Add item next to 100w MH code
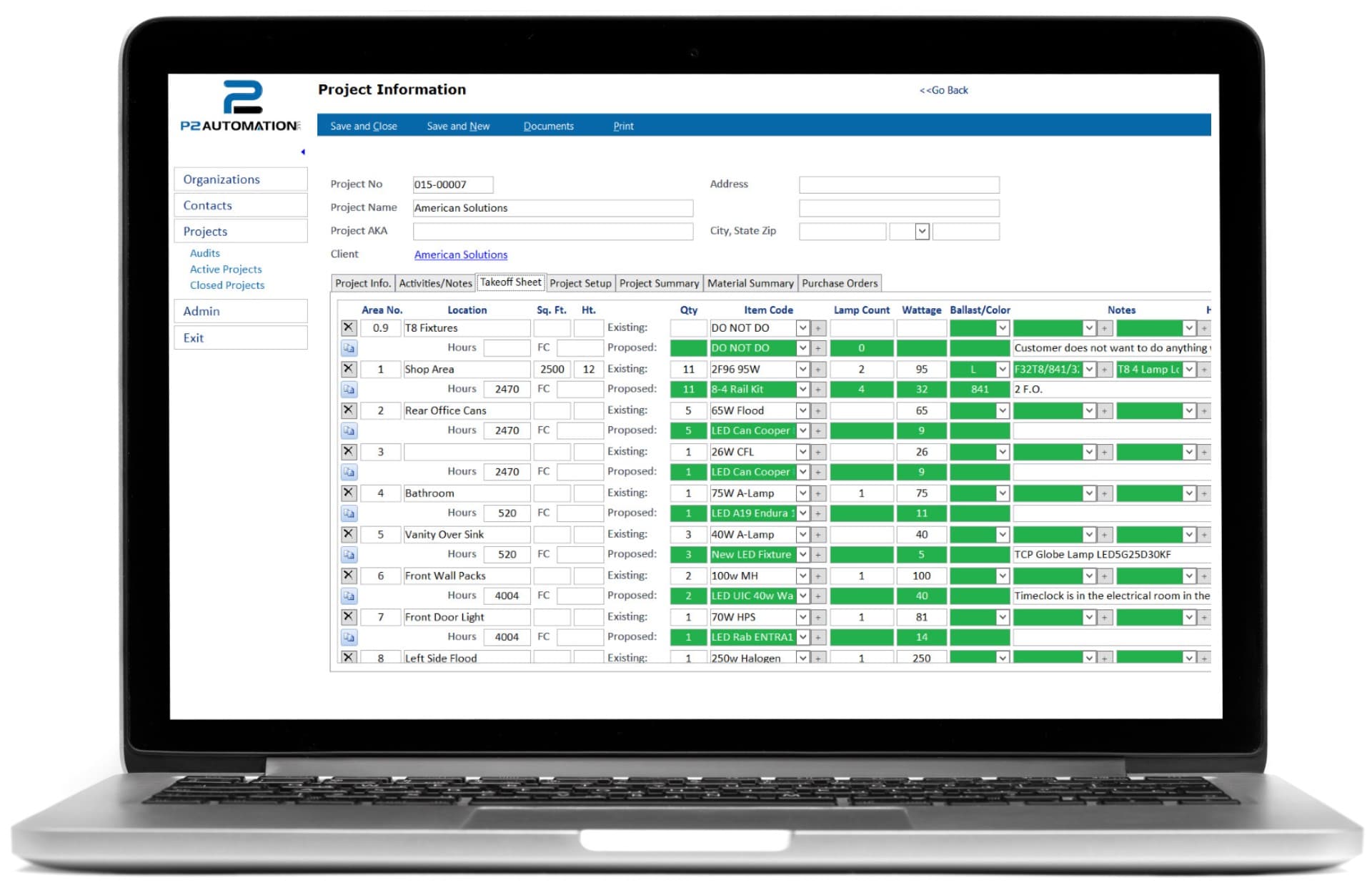The height and width of the screenshot is (893, 1372). (x=819, y=576)
